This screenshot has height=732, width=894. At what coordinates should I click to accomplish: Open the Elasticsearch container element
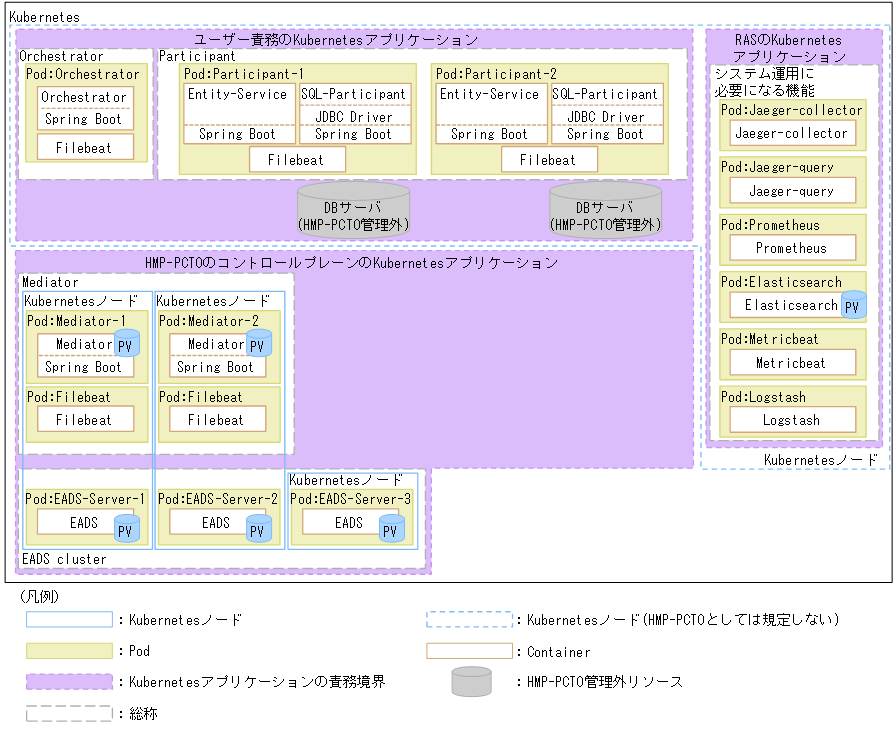point(785,305)
